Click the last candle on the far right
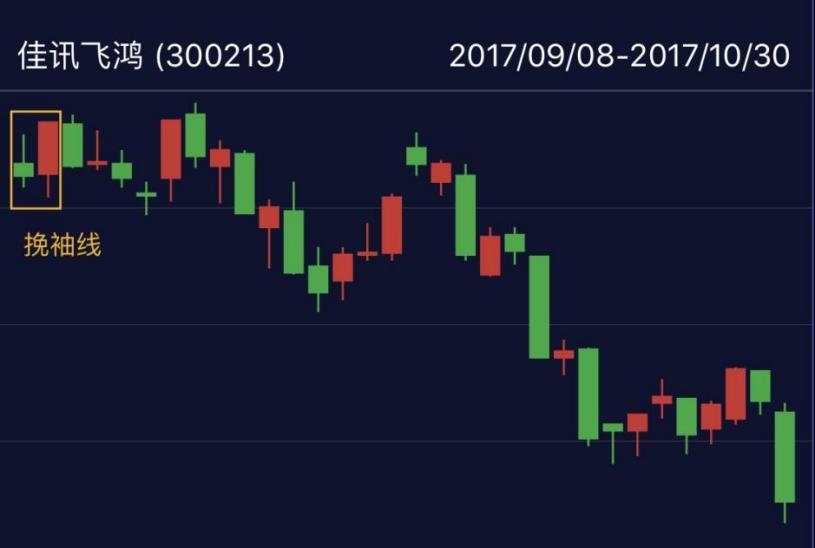This screenshot has width=815, height=548. pyautogui.click(x=785, y=457)
